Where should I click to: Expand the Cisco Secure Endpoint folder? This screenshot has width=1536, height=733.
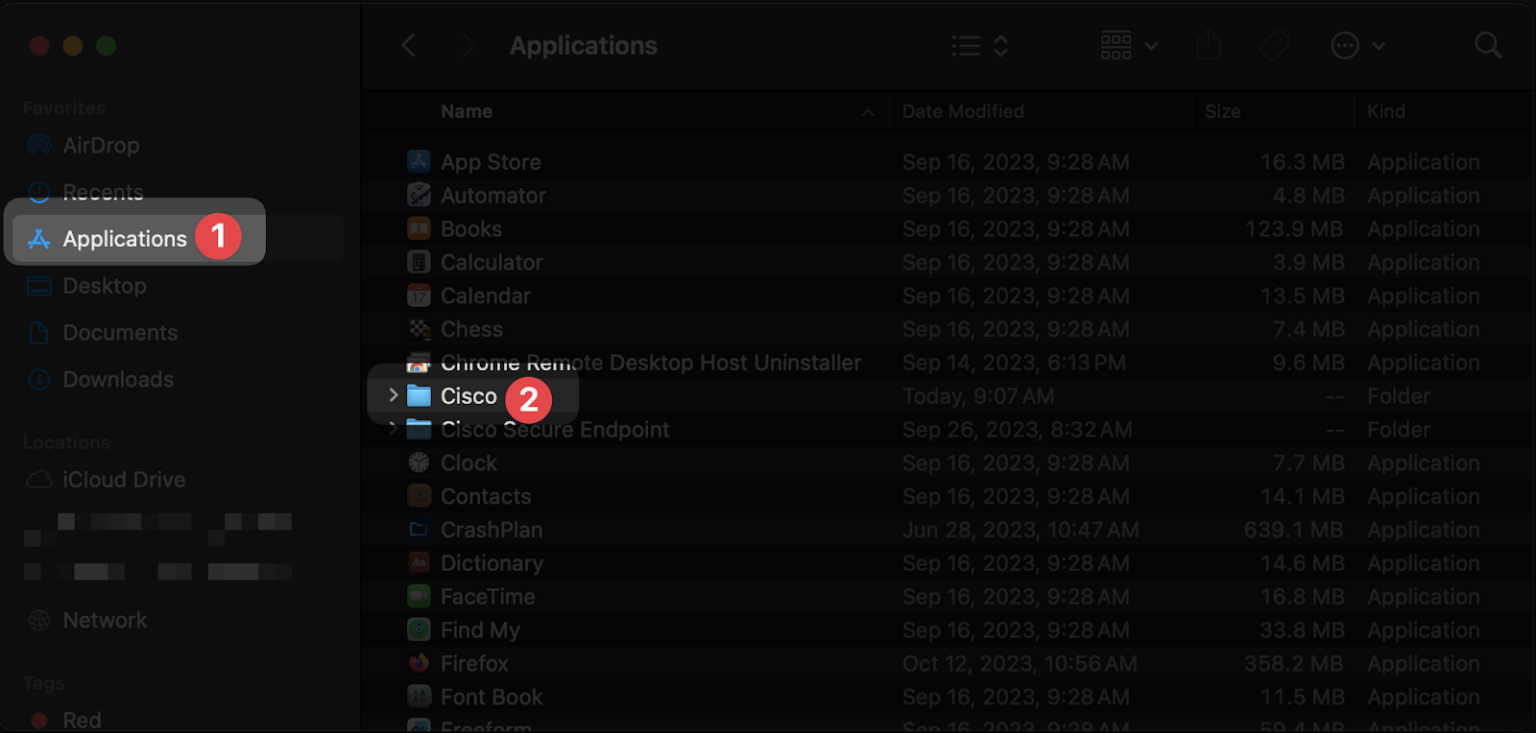click(x=392, y=429)
